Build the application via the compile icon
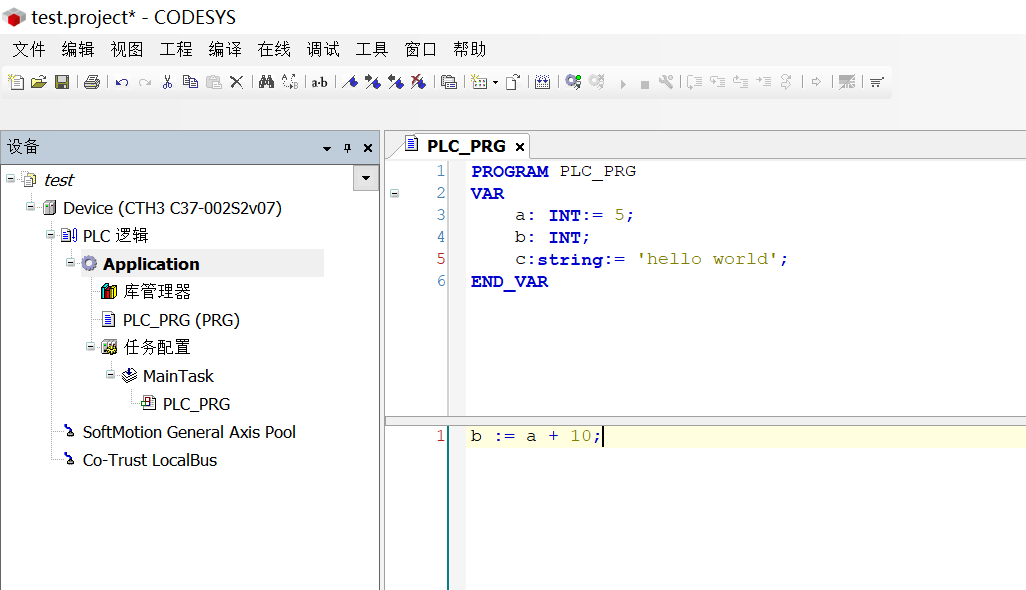This screenshot has width=1026, height=590. click(542, 81)
